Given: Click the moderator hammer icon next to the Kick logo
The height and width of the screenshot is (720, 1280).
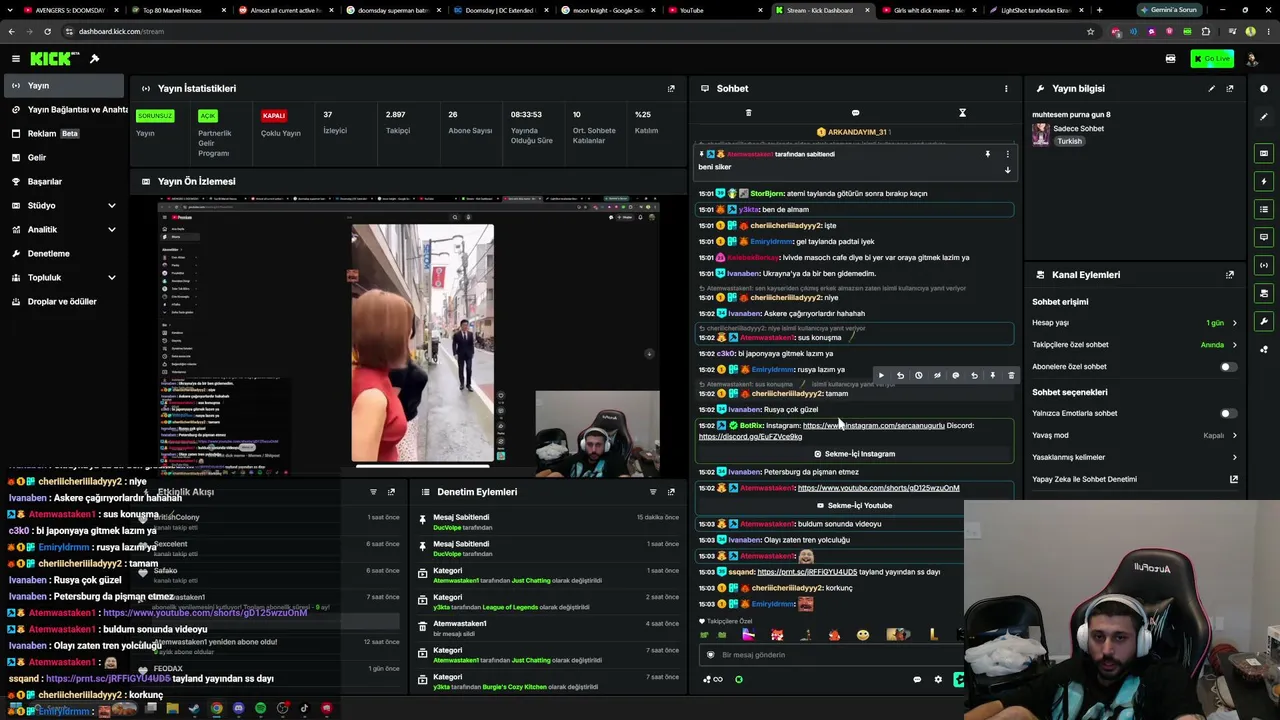Looking at the screenshot, I should [x=94, y=59].
